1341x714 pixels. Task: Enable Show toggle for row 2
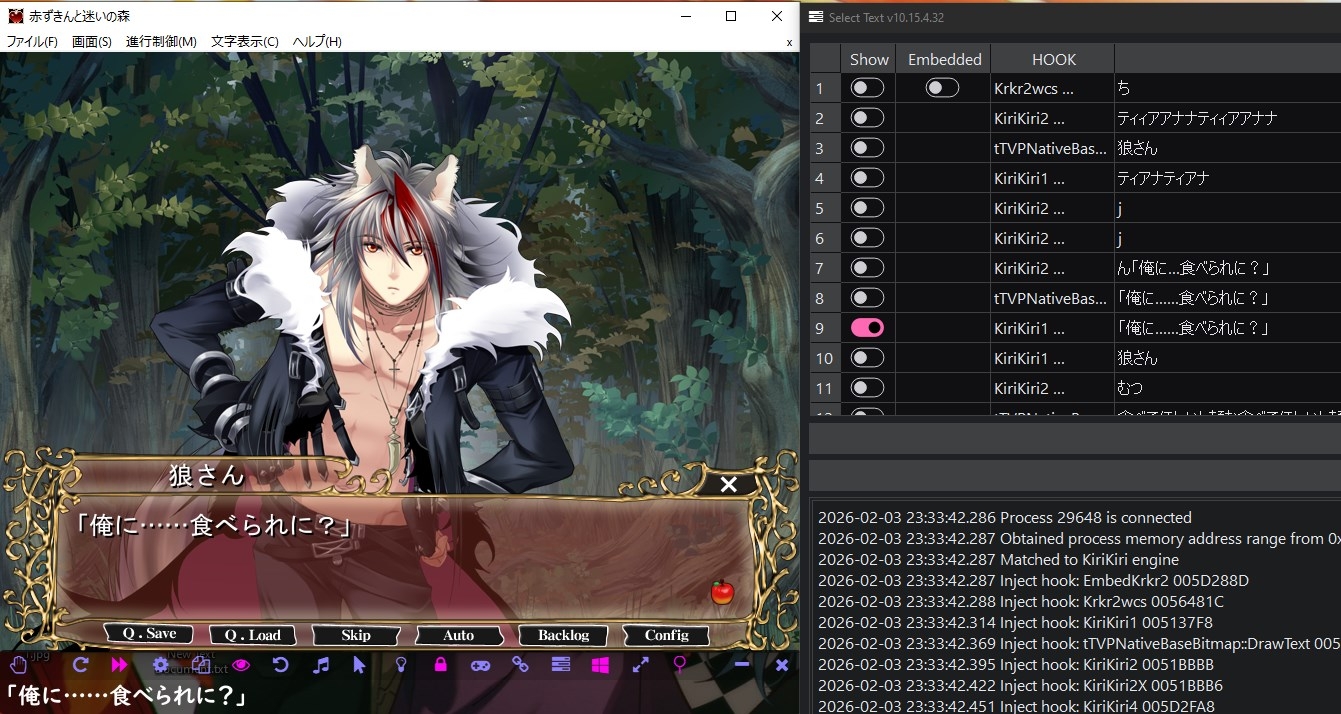point(867,118)
